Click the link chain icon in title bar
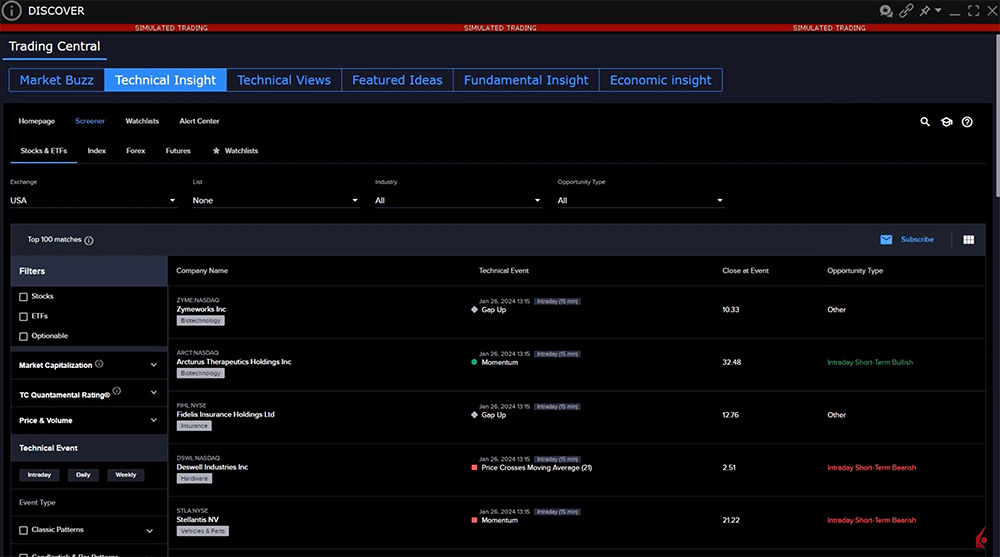This screenshot has height=557, width=1000. [906, 11]
